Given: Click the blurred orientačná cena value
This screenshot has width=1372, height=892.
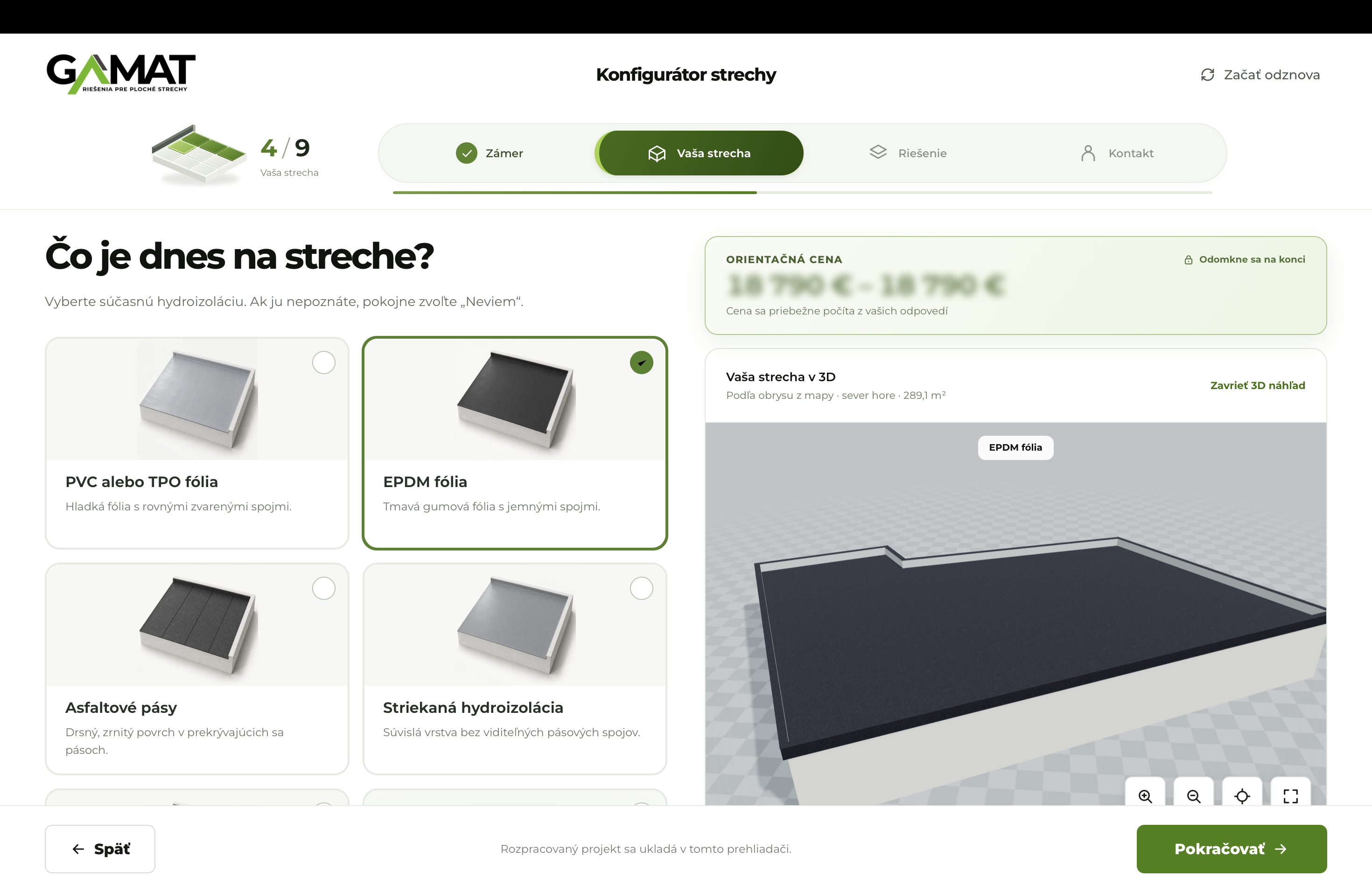Looking at the screenshot, I should coord(866,285).
